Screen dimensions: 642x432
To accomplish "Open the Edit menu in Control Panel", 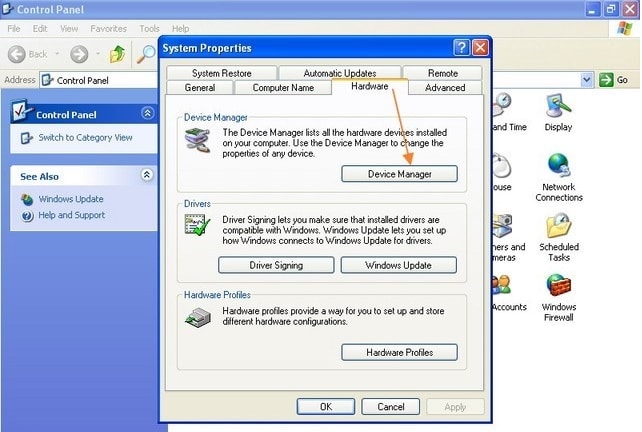I will [40, 29].
